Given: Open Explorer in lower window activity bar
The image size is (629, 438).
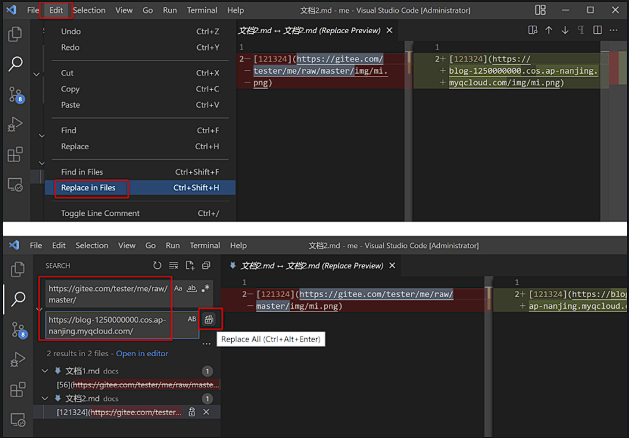Looking at the screenshot, I should [x=17, y=270].
